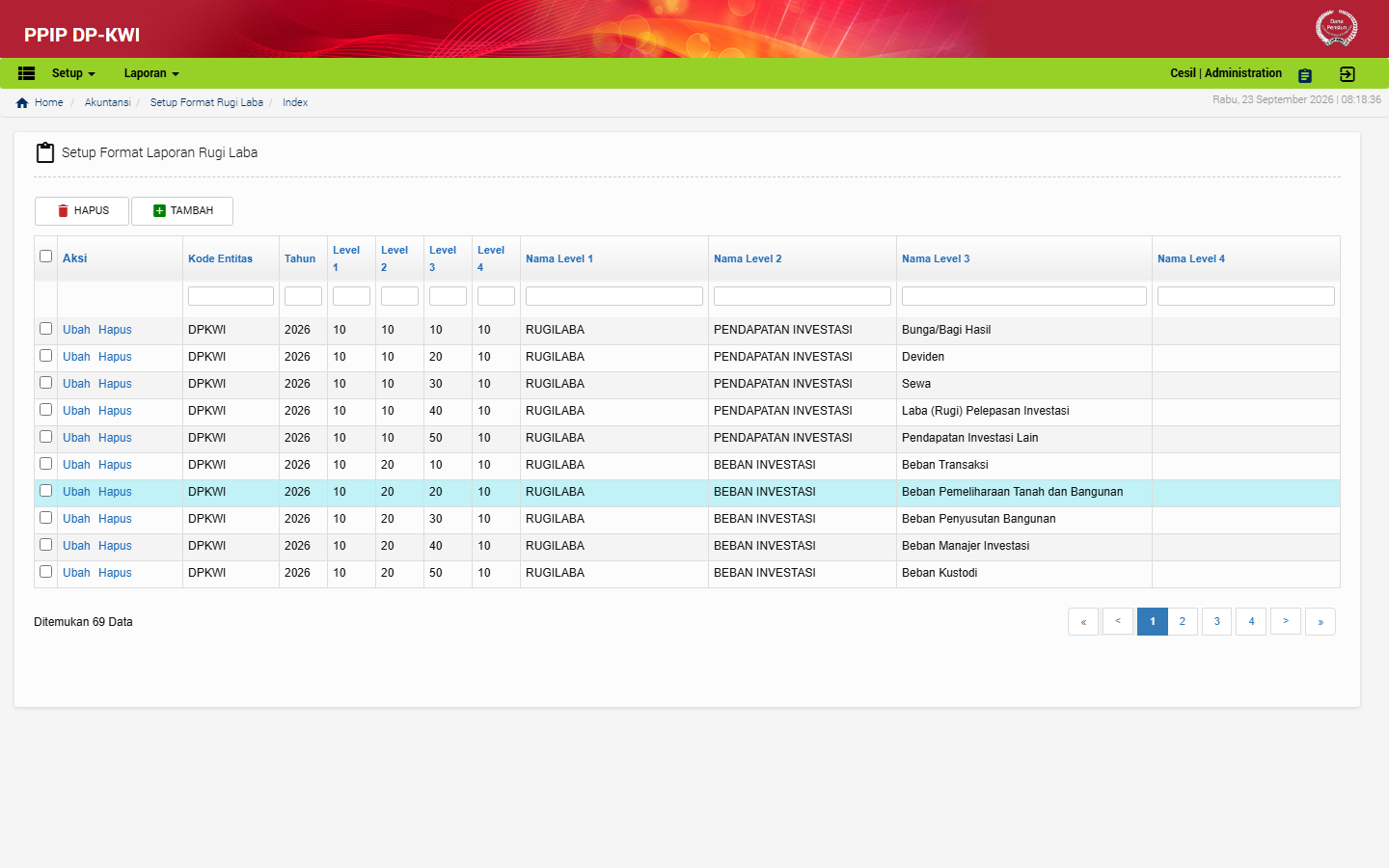Click Hapus on the Sewa row
Viewport: 1389px width, 868px height.
pyautogui.click(x=115, y=384)
